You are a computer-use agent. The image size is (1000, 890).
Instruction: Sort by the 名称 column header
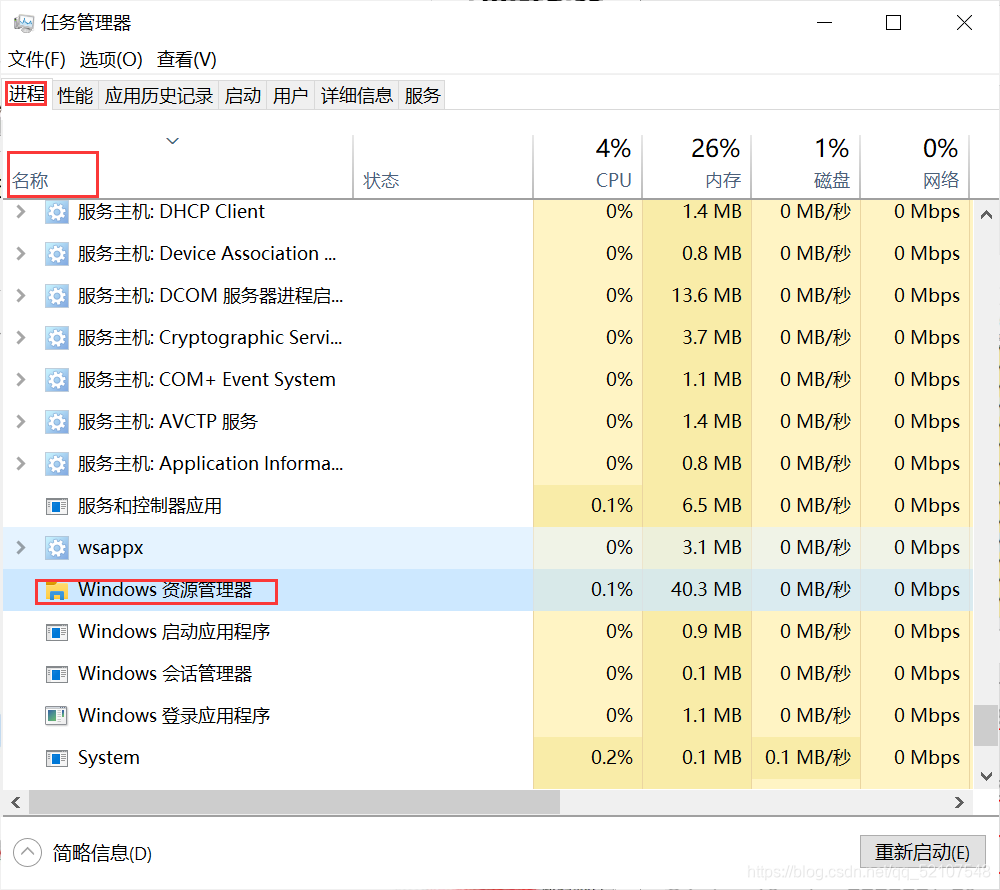point(179,167)
